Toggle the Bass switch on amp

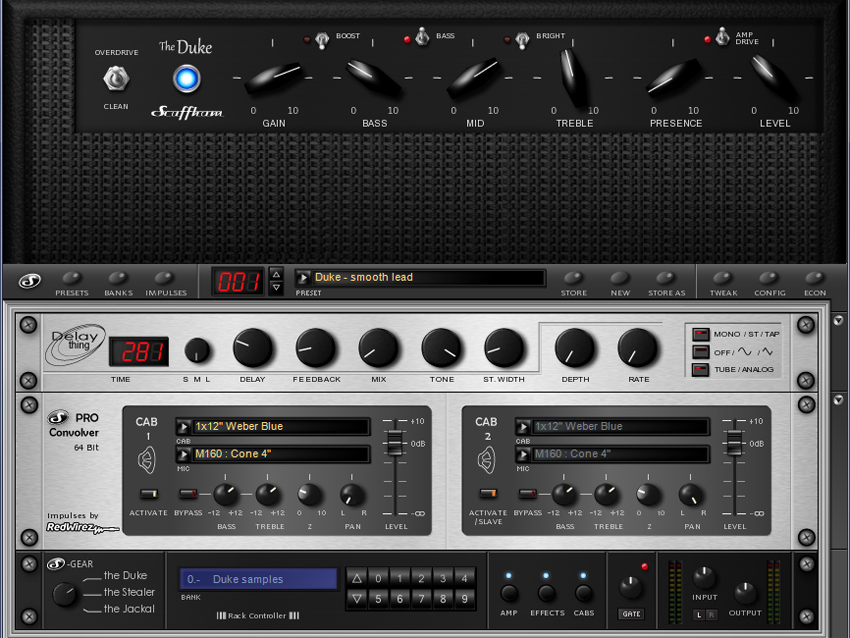point(422,37)
